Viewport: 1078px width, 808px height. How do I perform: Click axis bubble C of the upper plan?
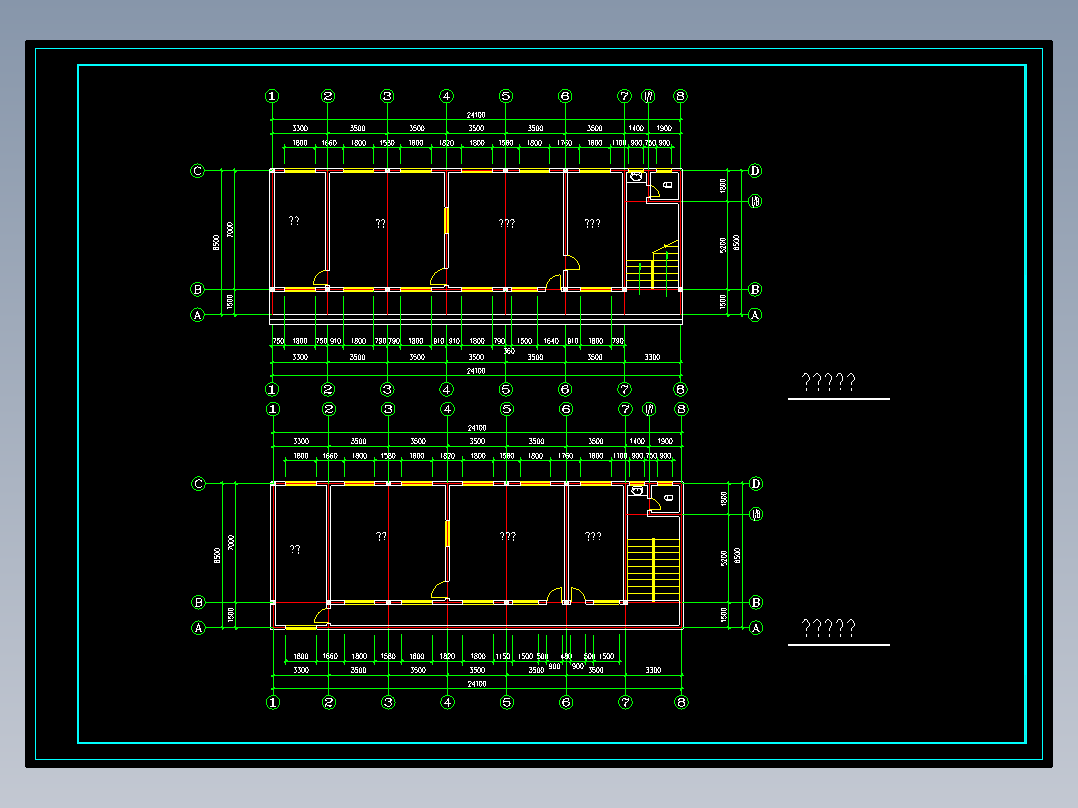(197, 171)
